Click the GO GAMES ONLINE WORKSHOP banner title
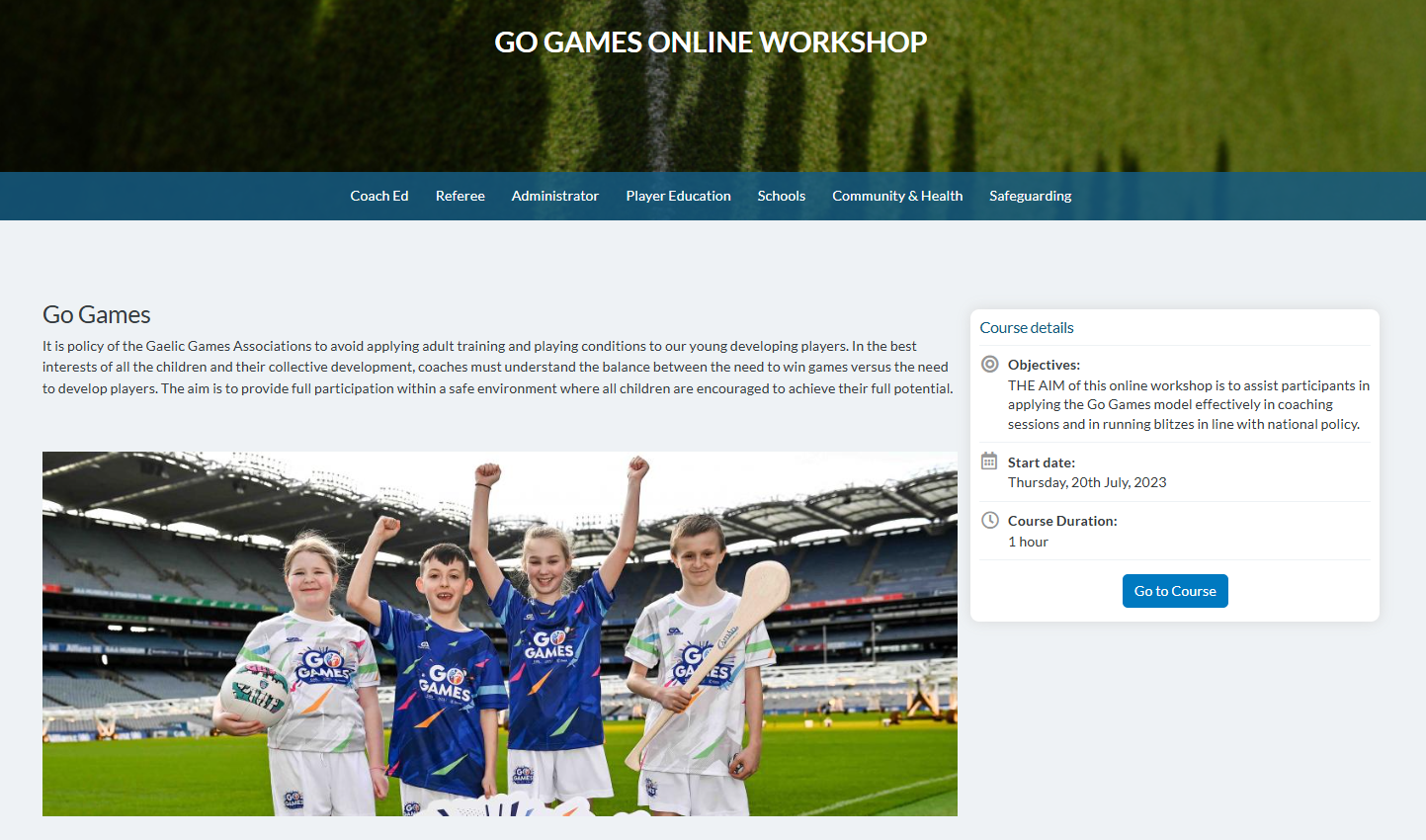Screen dimensions: 1426x840 pos(711,42)
